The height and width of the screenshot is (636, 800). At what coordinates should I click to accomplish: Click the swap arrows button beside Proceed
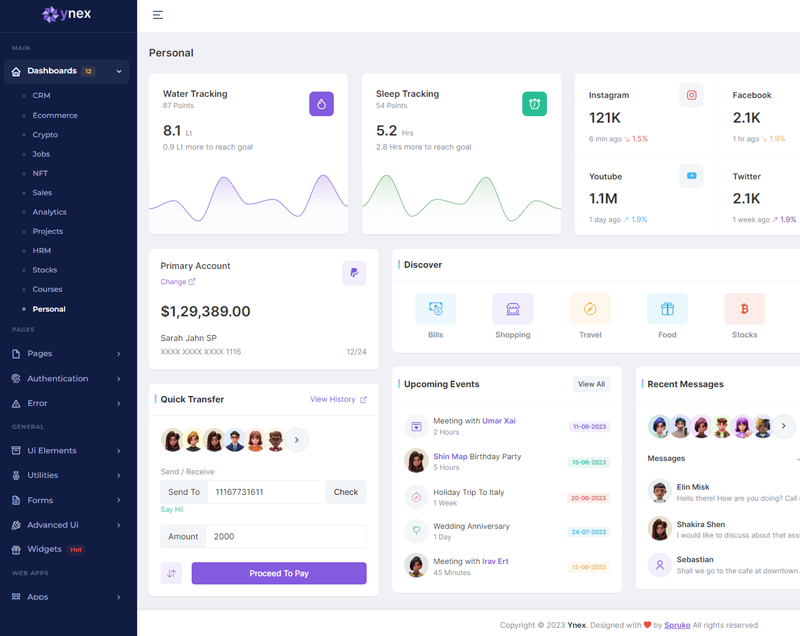171,573
